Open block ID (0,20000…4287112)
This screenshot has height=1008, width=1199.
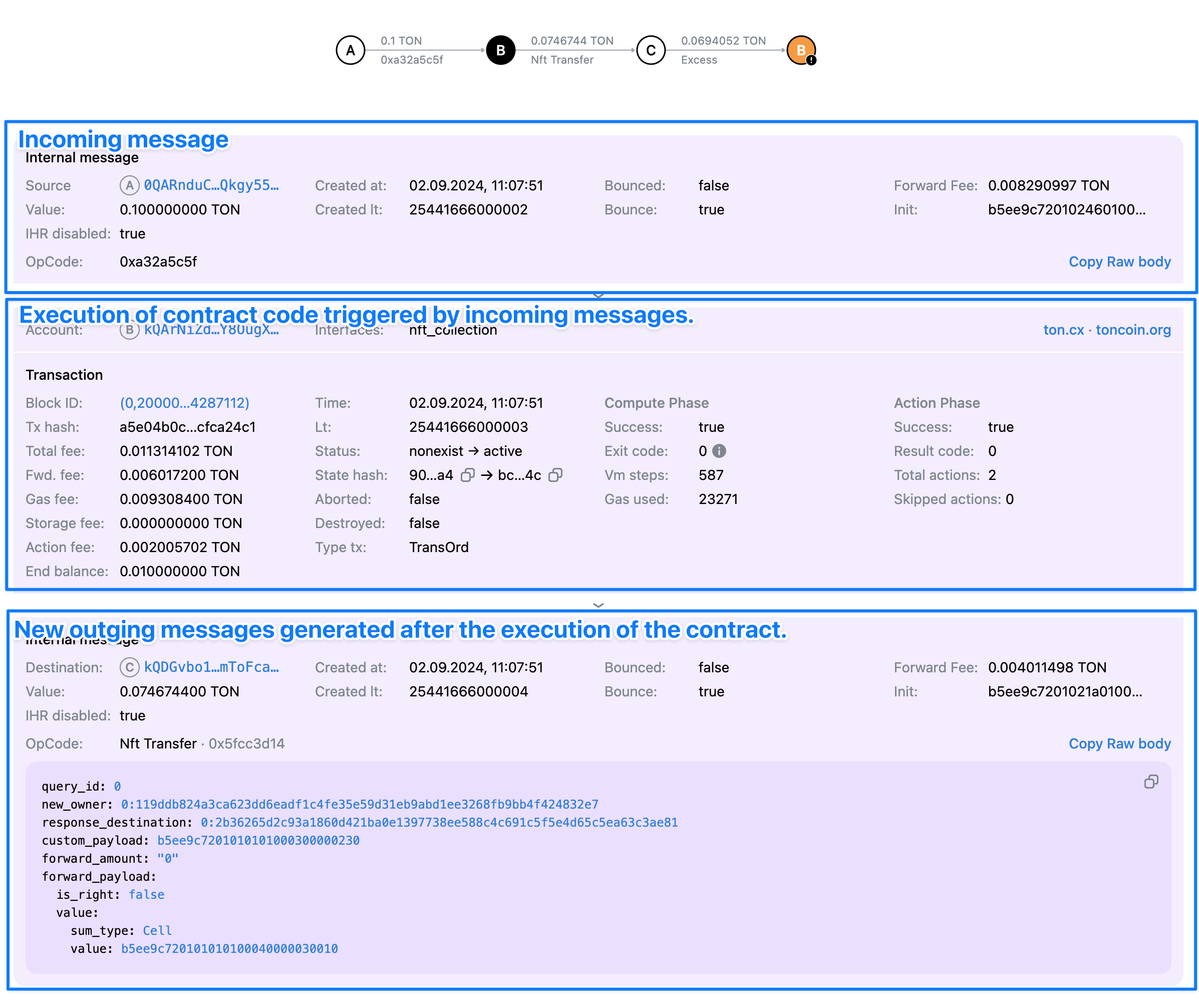click(x=184, y=403)
